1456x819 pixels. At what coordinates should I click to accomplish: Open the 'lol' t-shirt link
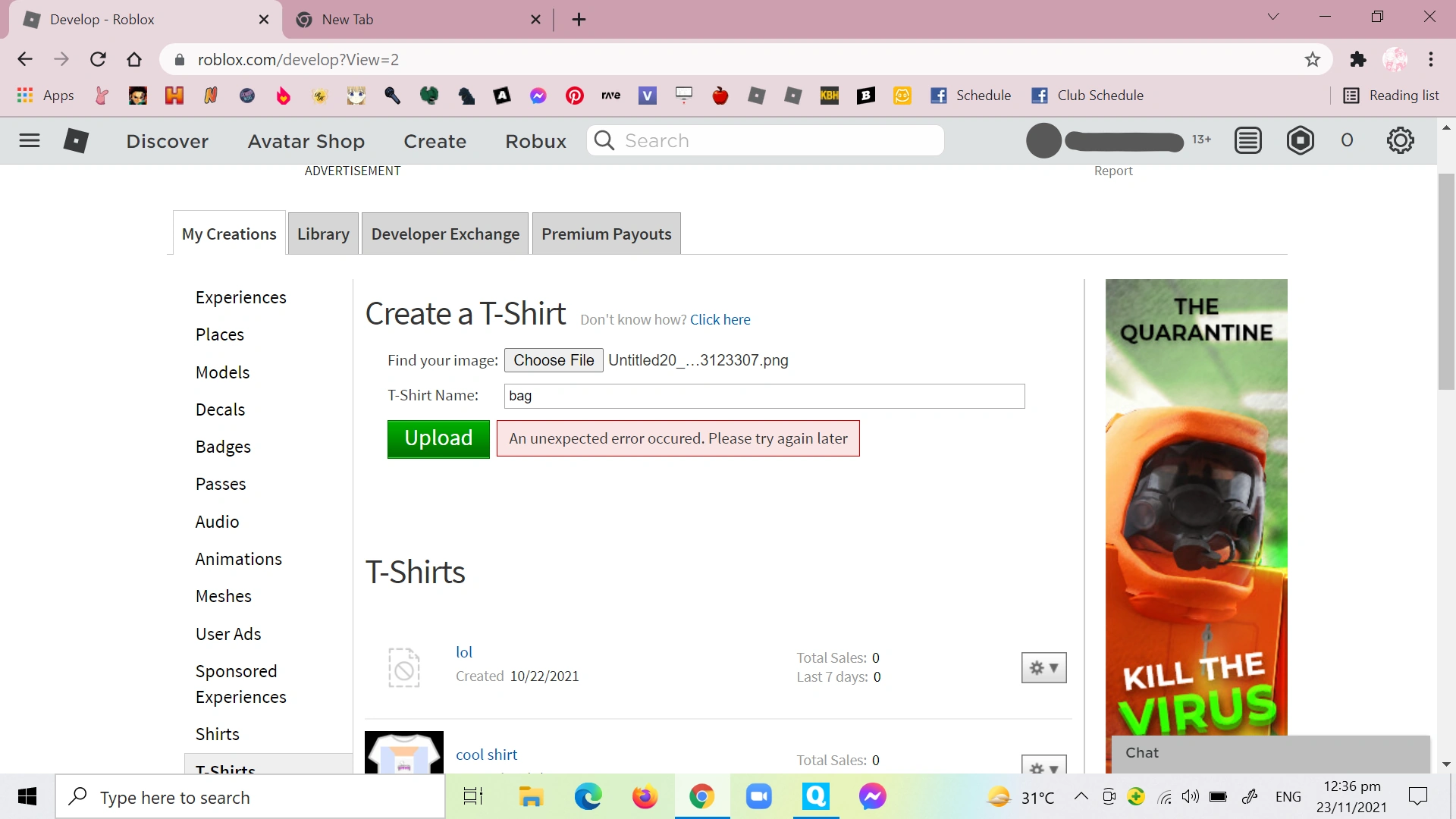pos(464,652)
